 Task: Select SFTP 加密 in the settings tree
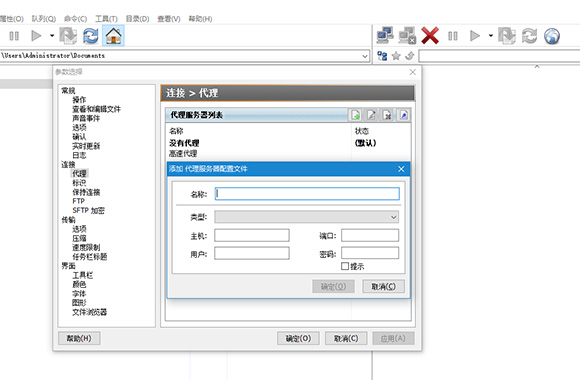pyautogui.click(x=88, y=210)
